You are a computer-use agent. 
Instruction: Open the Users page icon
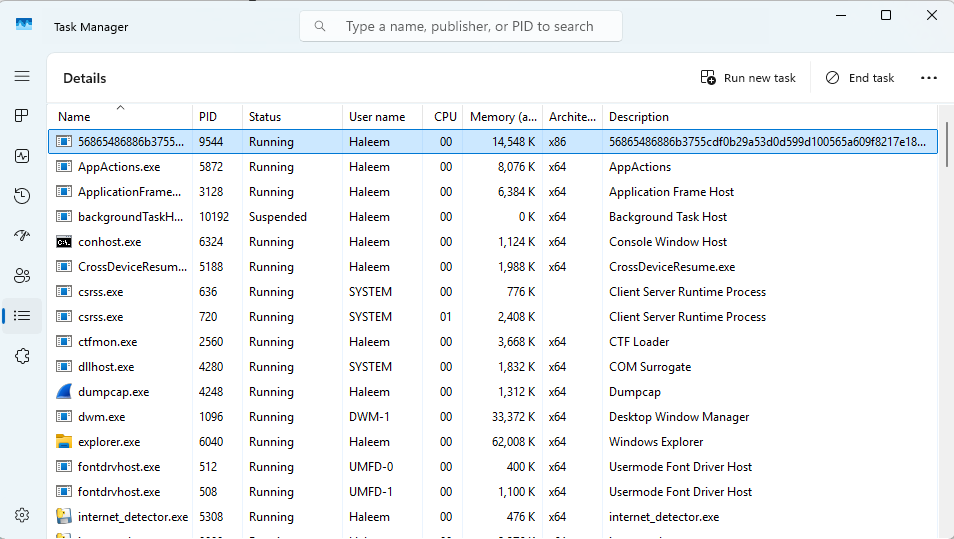pos(22,276)
